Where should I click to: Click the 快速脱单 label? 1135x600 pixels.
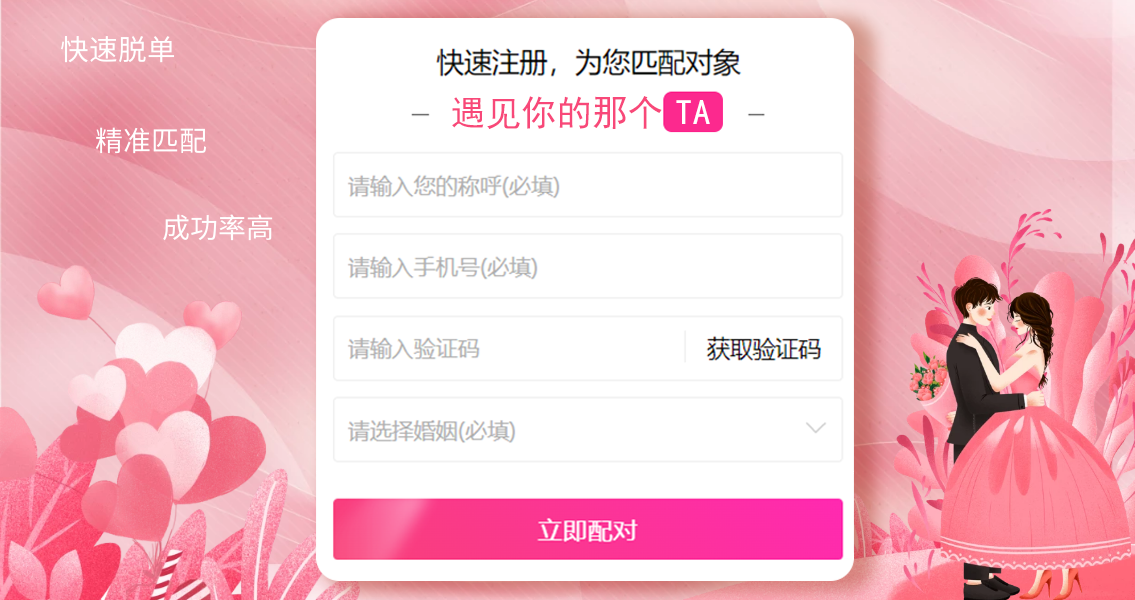pyautogui.click(x=118, y=50)
